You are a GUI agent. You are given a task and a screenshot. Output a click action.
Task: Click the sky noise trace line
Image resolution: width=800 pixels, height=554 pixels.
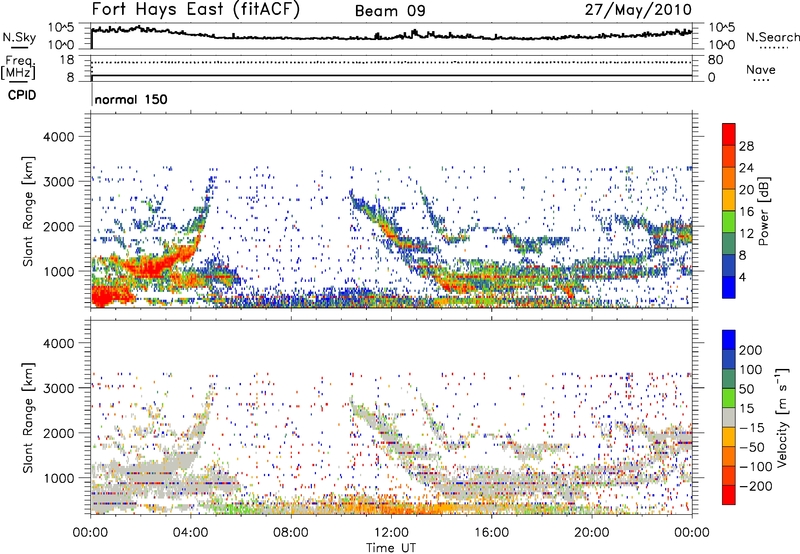click(391, 36)
